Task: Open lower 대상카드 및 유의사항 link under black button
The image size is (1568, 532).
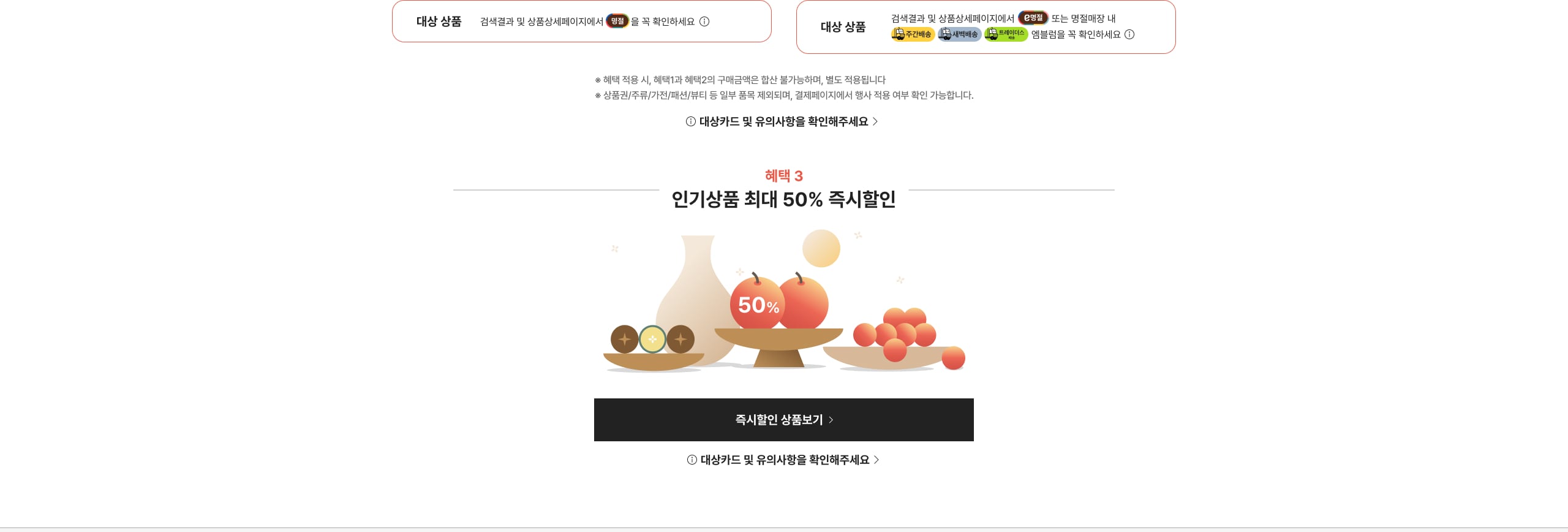Action: (784, 460)
